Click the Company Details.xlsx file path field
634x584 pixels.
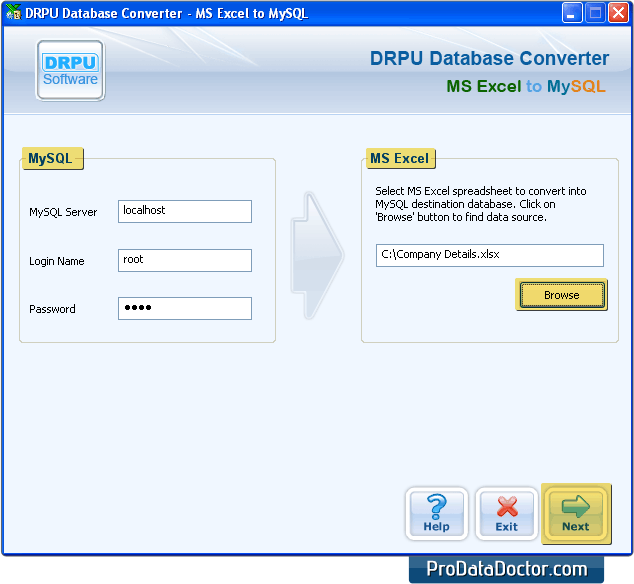(490, 255)
